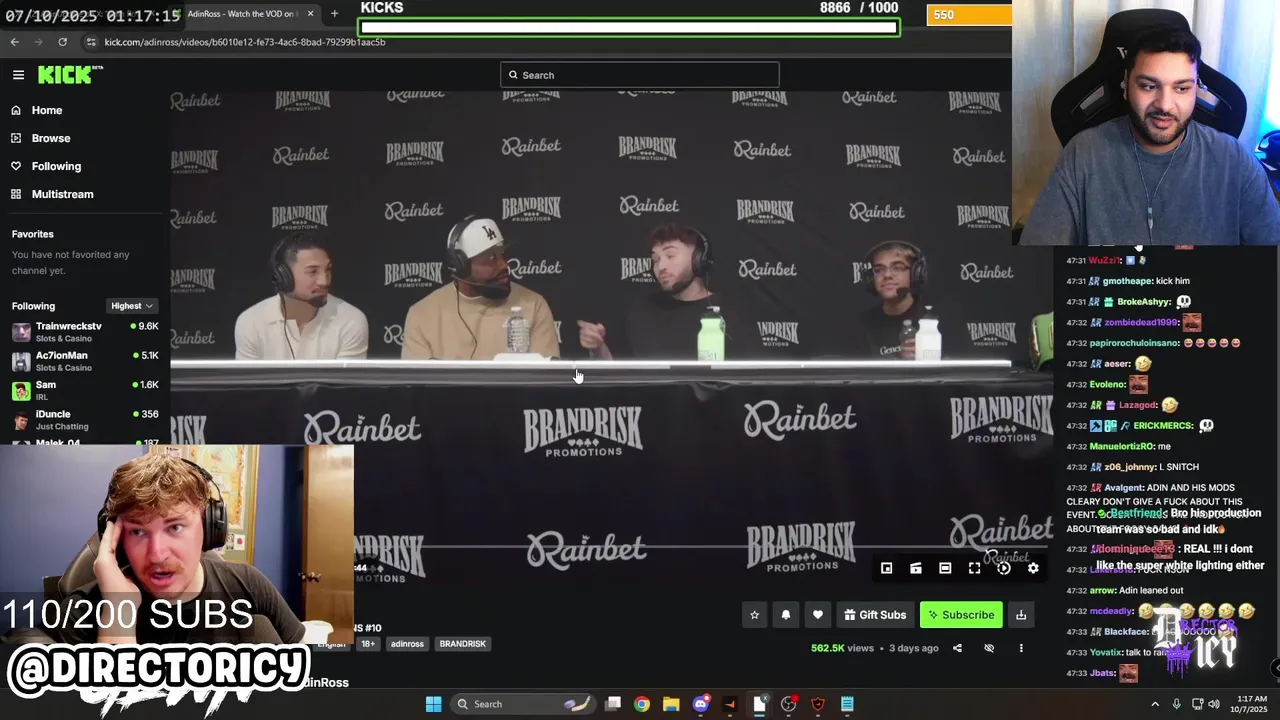Open the clip creation button in player

(915, 568)
